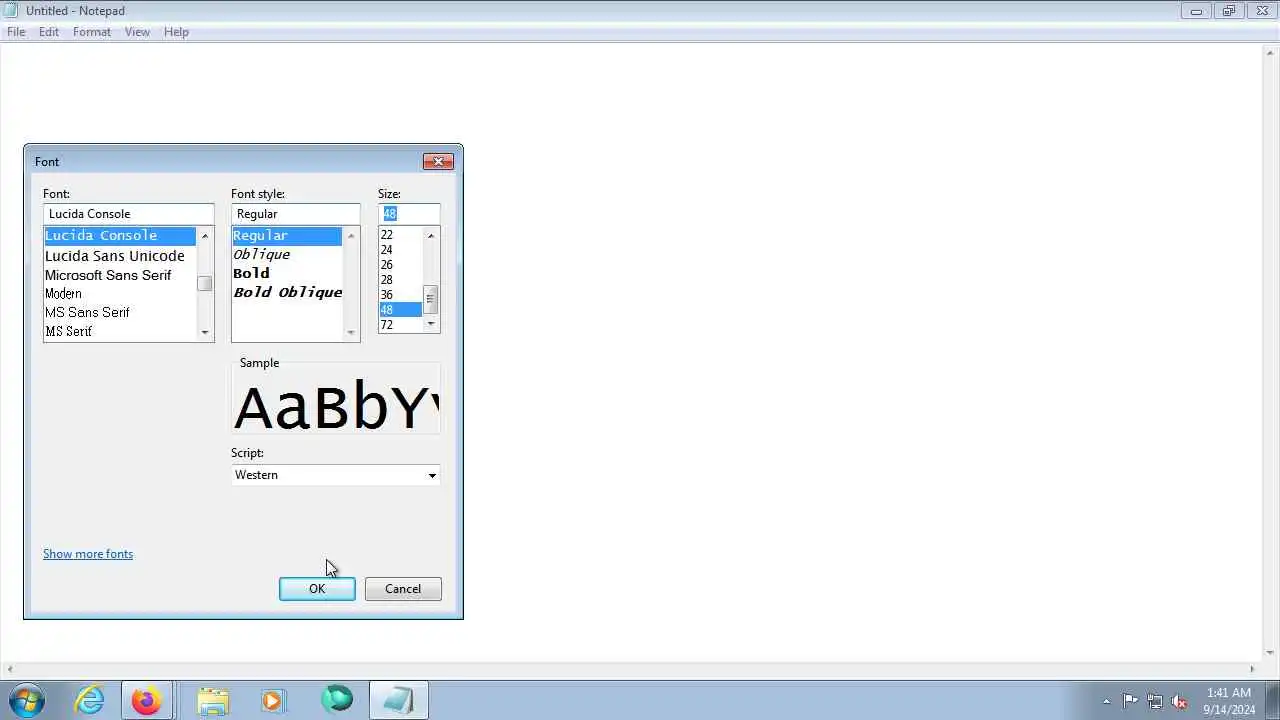Select size 48 in size list
Viewport: 1280px width, 720px height.
coord(401,310)
